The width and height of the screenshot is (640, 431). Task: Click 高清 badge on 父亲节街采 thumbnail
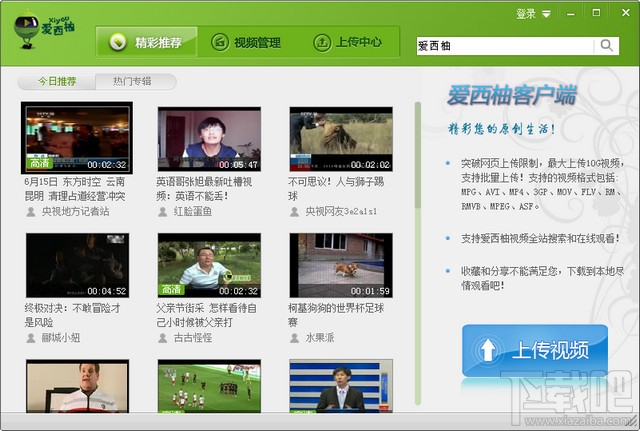pos(171,289)
